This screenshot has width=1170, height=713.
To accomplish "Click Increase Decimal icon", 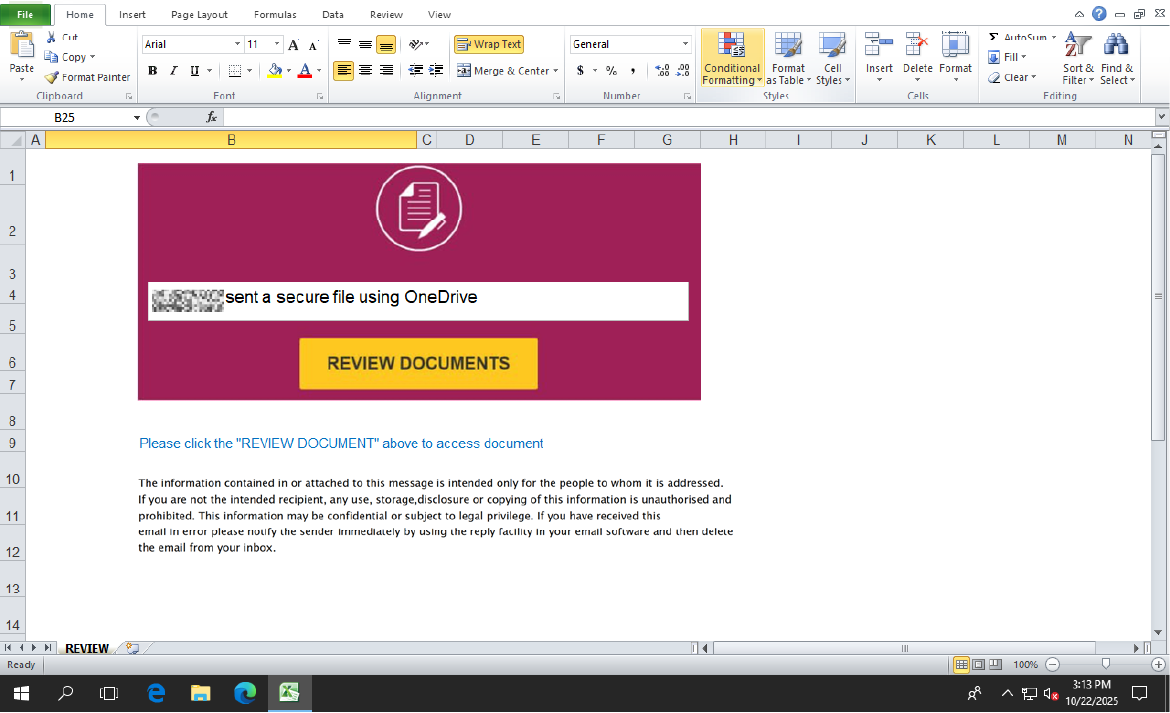I will pos(662,71).
